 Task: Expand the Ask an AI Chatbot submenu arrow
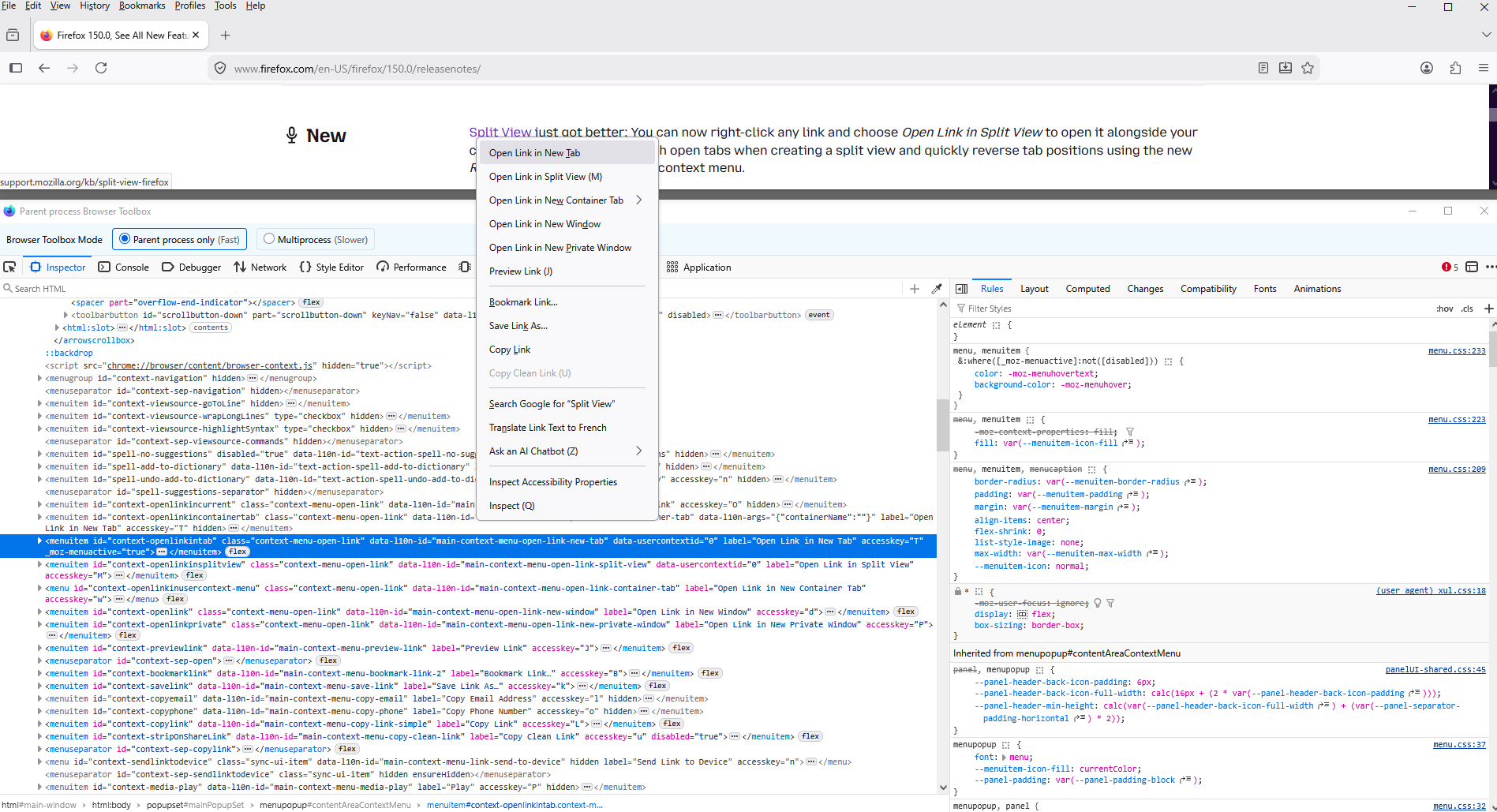(638, 451)
